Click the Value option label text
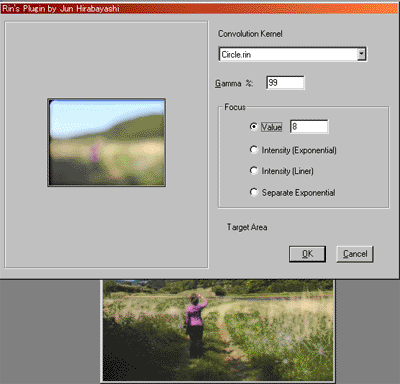The height and width of the screenshot is (384, 400). click(x=271, y=127)
